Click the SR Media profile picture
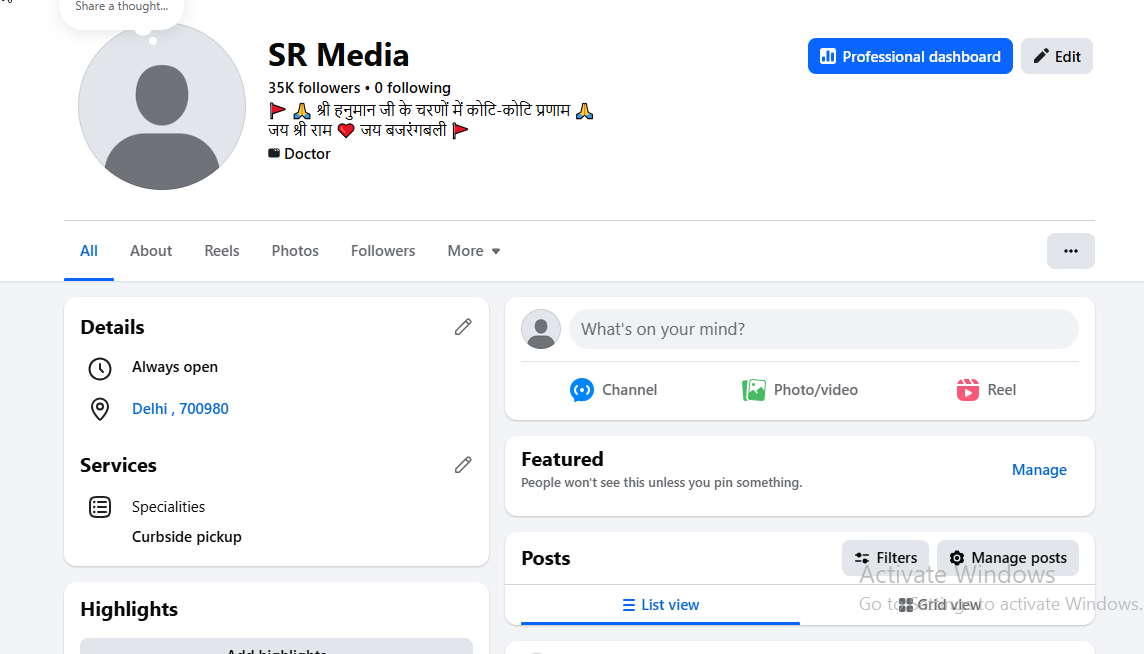The image size is (1144, 654). click(162, 107)
